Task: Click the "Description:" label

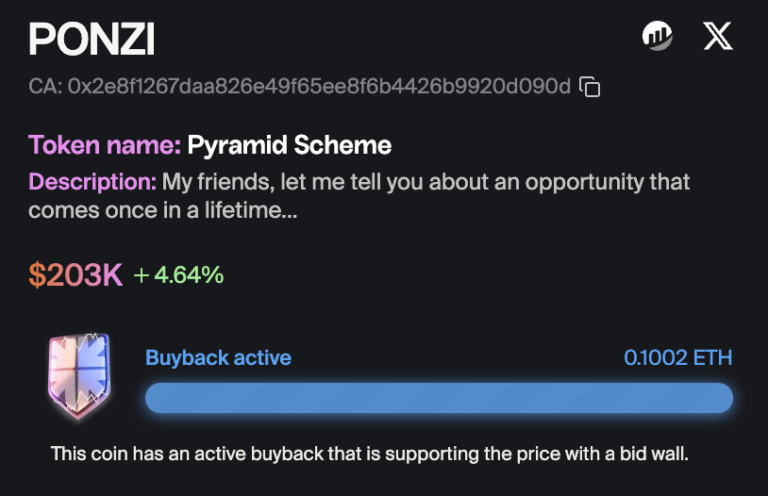Action: [92, 183]
